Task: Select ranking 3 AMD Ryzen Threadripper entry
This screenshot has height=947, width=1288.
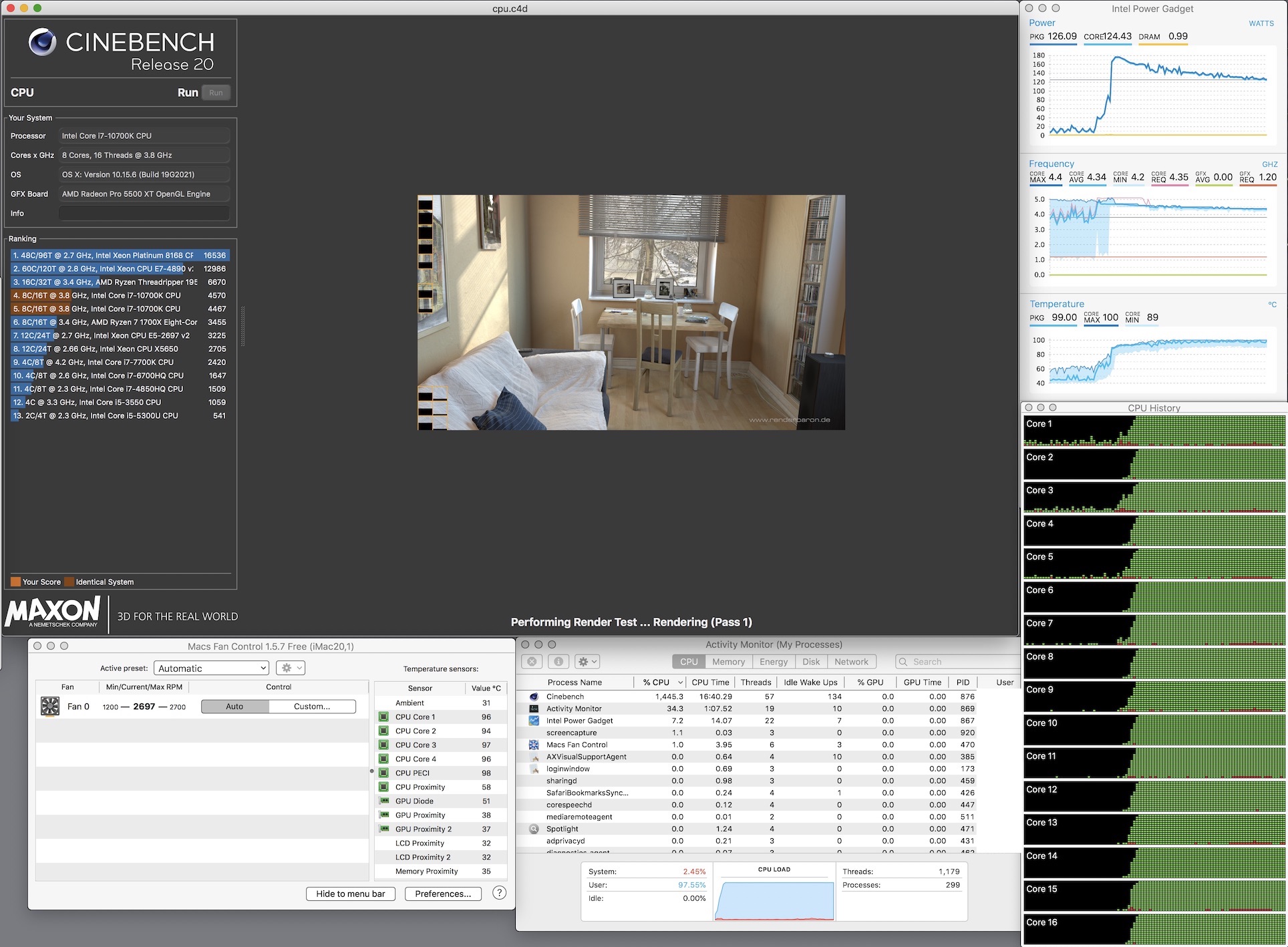Action: click(120, 282)
